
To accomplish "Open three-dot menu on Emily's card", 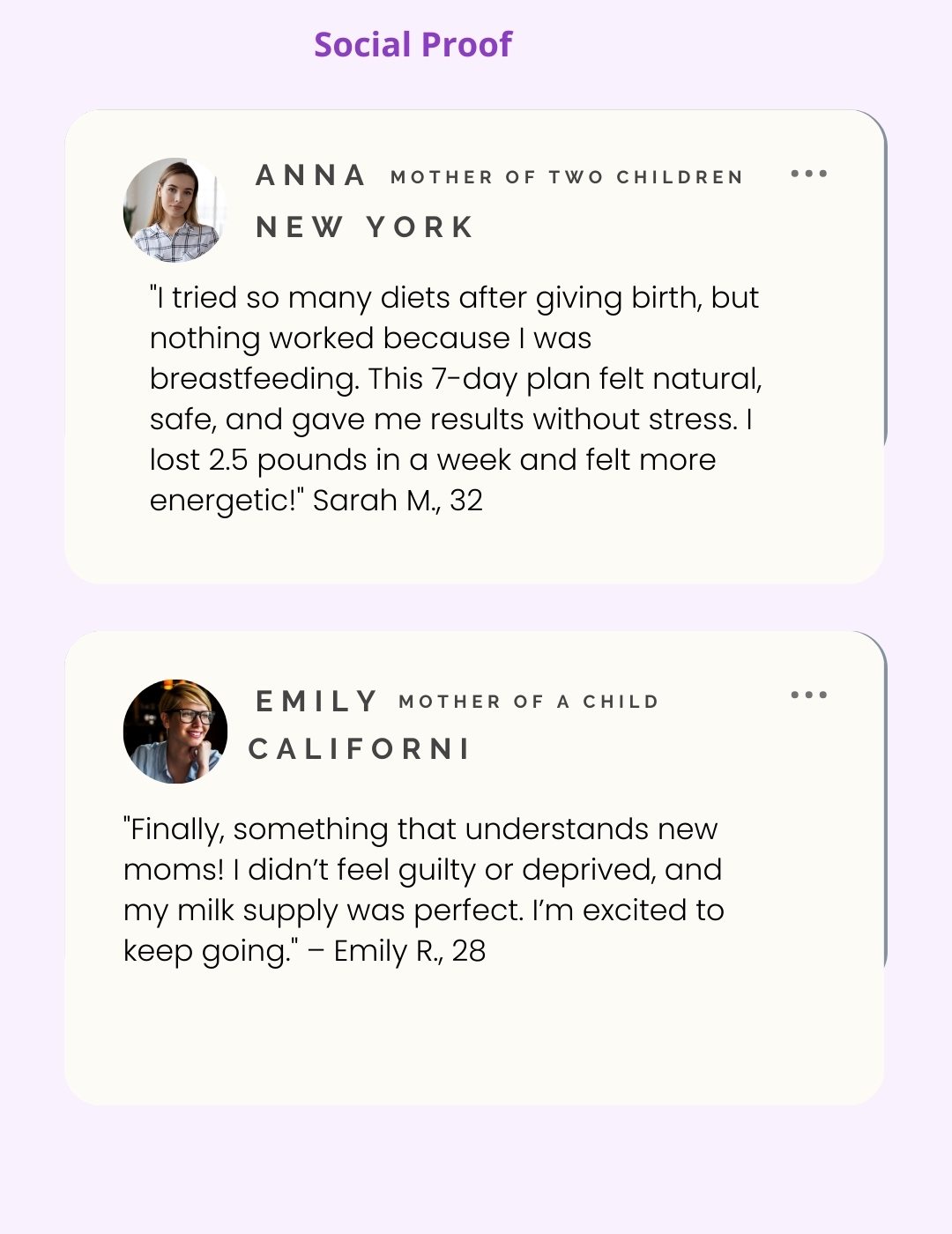I will 808,695.
